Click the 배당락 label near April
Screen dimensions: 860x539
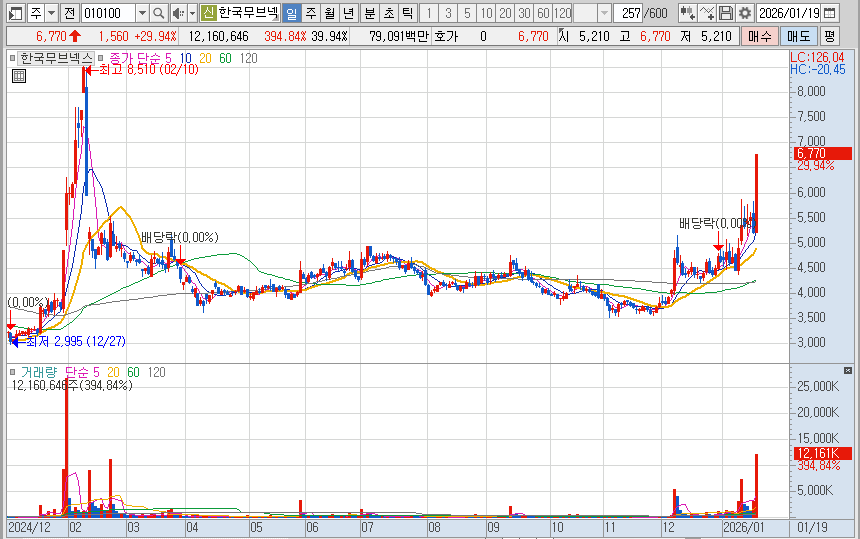tap(180, 237)
